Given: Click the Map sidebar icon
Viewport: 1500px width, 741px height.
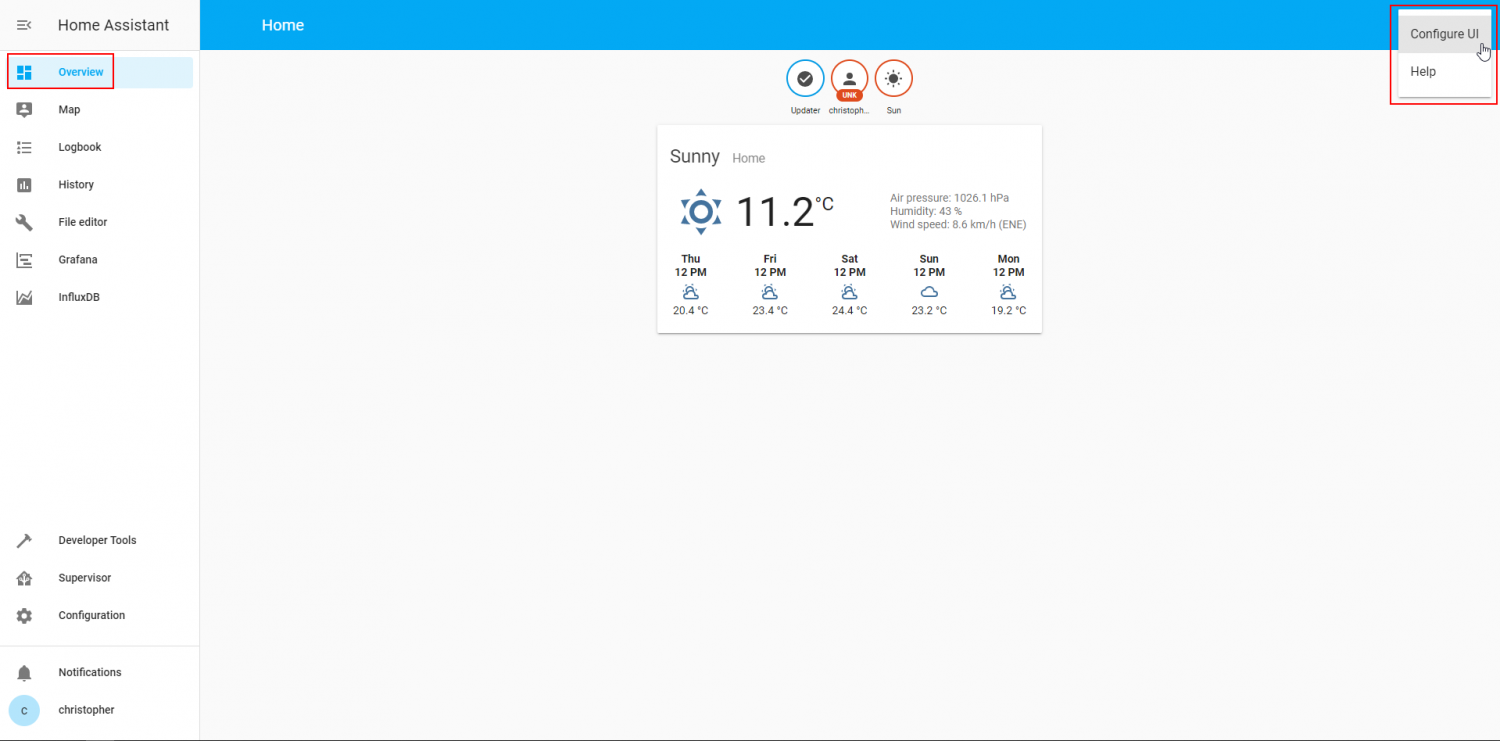Looking at the screenshot, I should point(24,109).
